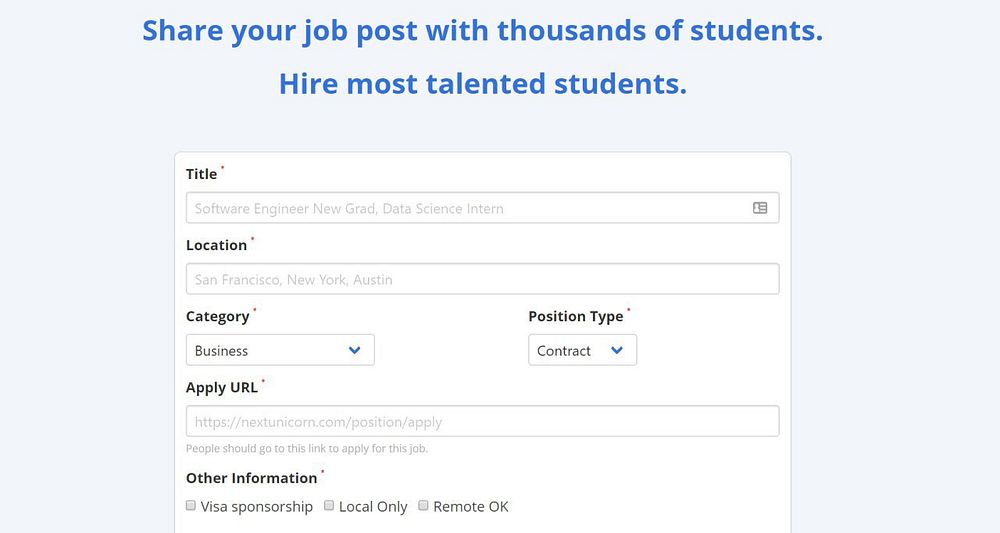
Task: Click the Apply URL helper text
Action: pyautogui.click(x=307, y=449)
